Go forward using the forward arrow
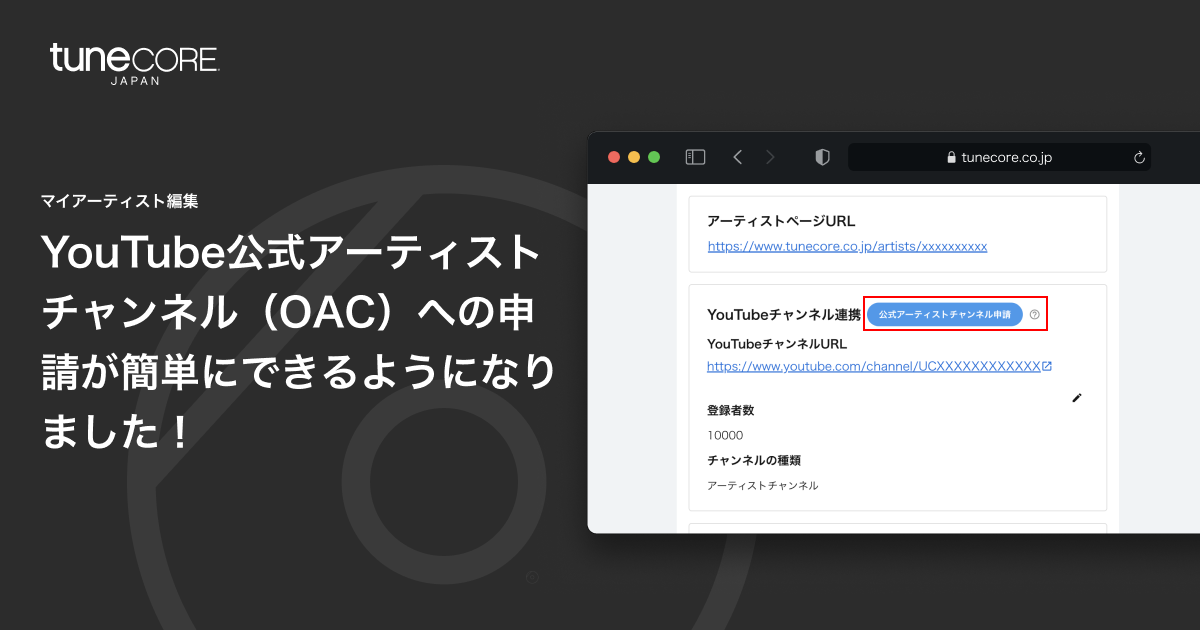This screenshot has width=1200, height=630. [770, 157]
